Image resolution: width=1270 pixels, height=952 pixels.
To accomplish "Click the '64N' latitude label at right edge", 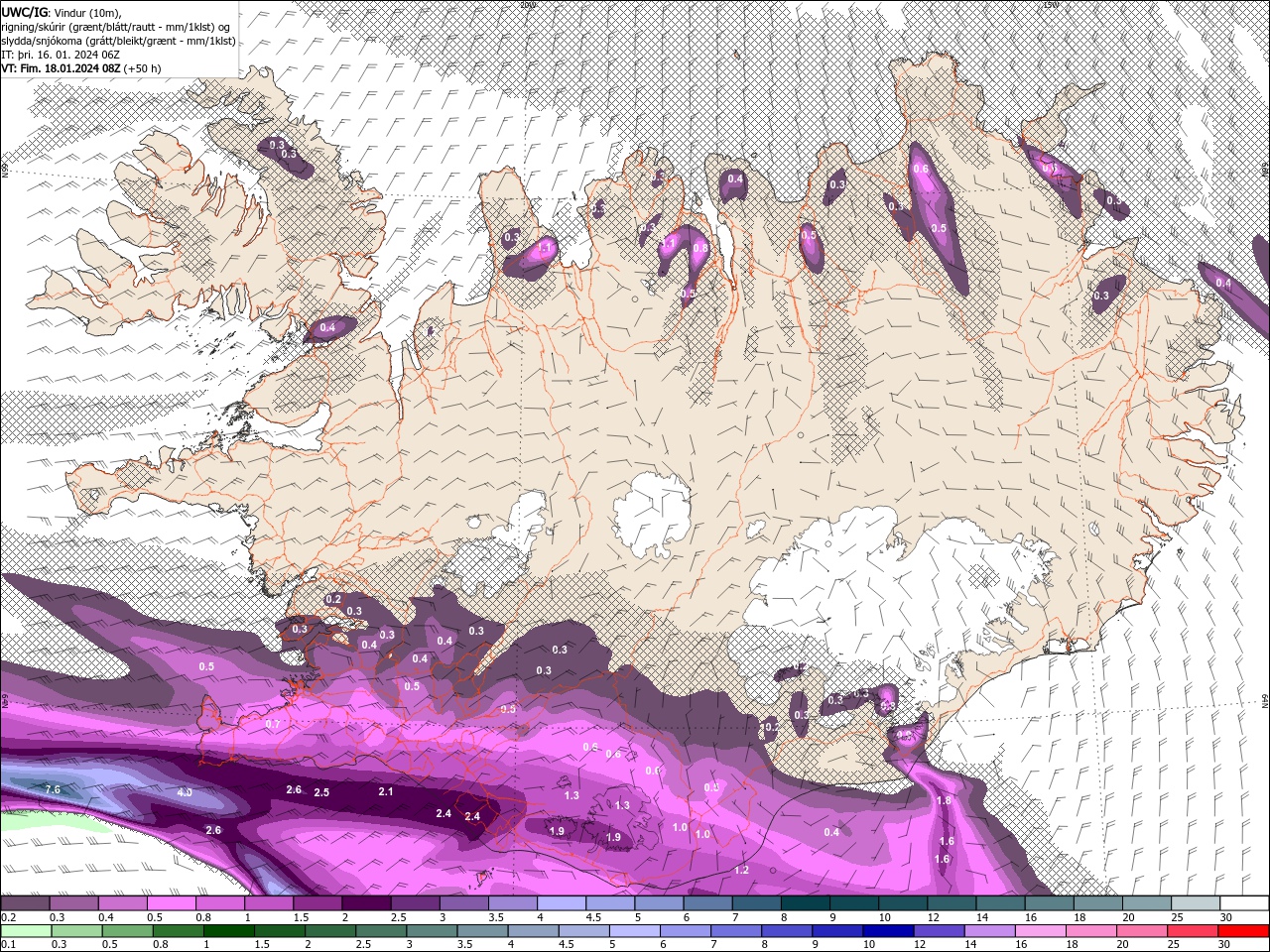I will (1265, 701).
